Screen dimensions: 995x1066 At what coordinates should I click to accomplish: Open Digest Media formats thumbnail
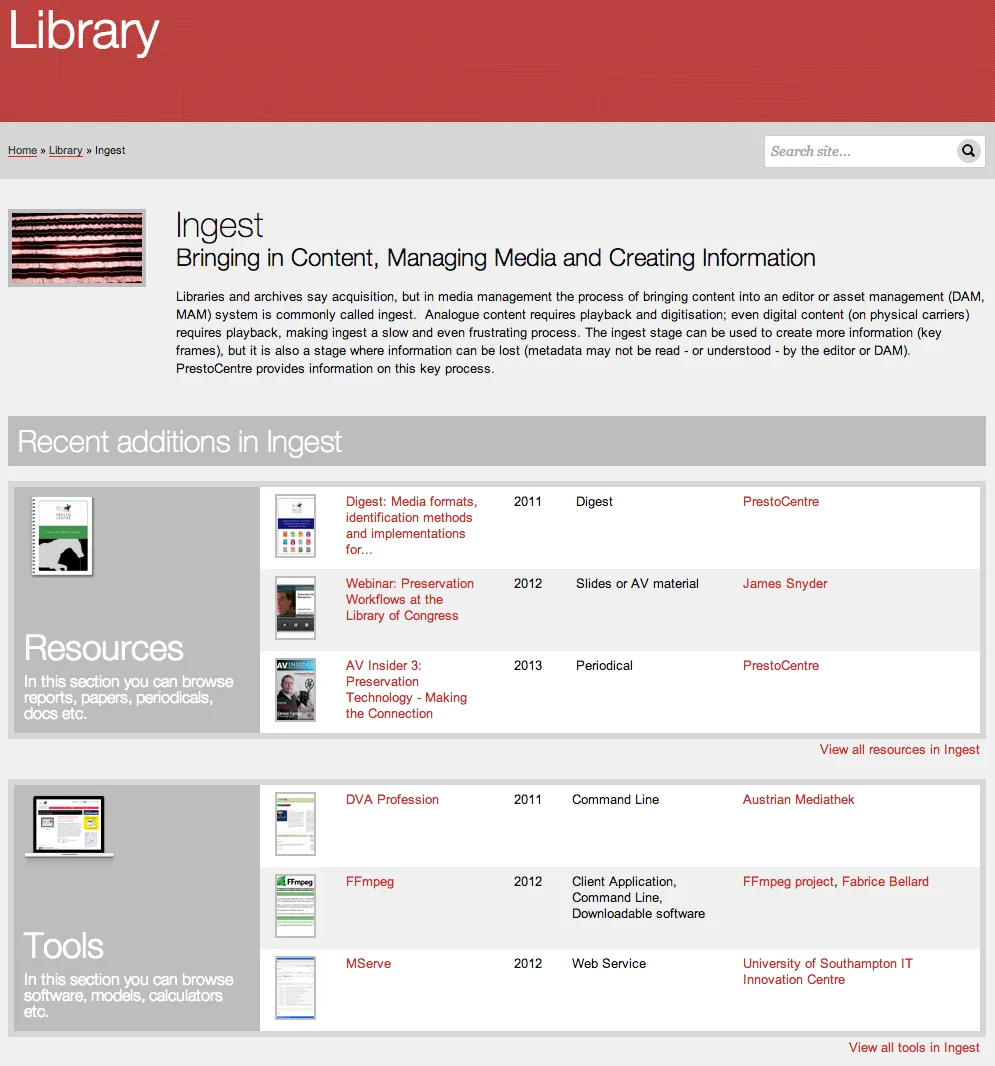click(295, 526)
